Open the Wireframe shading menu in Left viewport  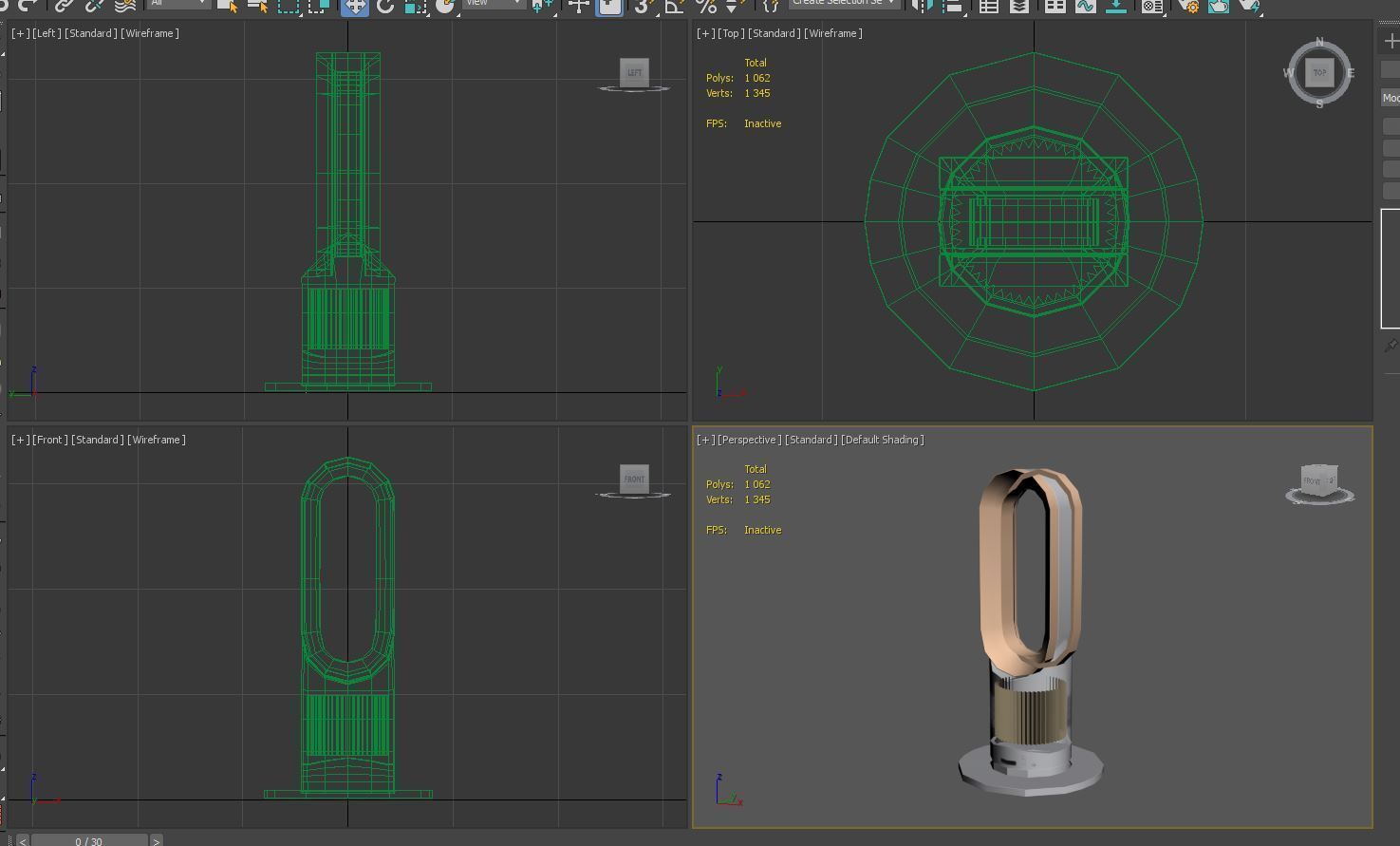click(152, 33)
